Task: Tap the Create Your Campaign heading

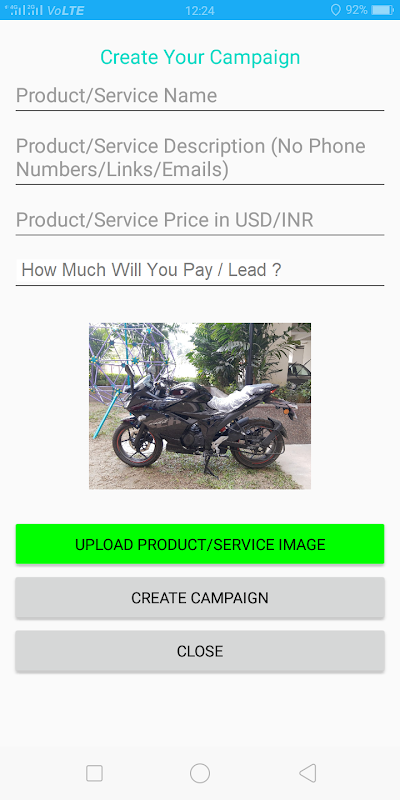Action: pyautogui.click(x=200, y=57)
